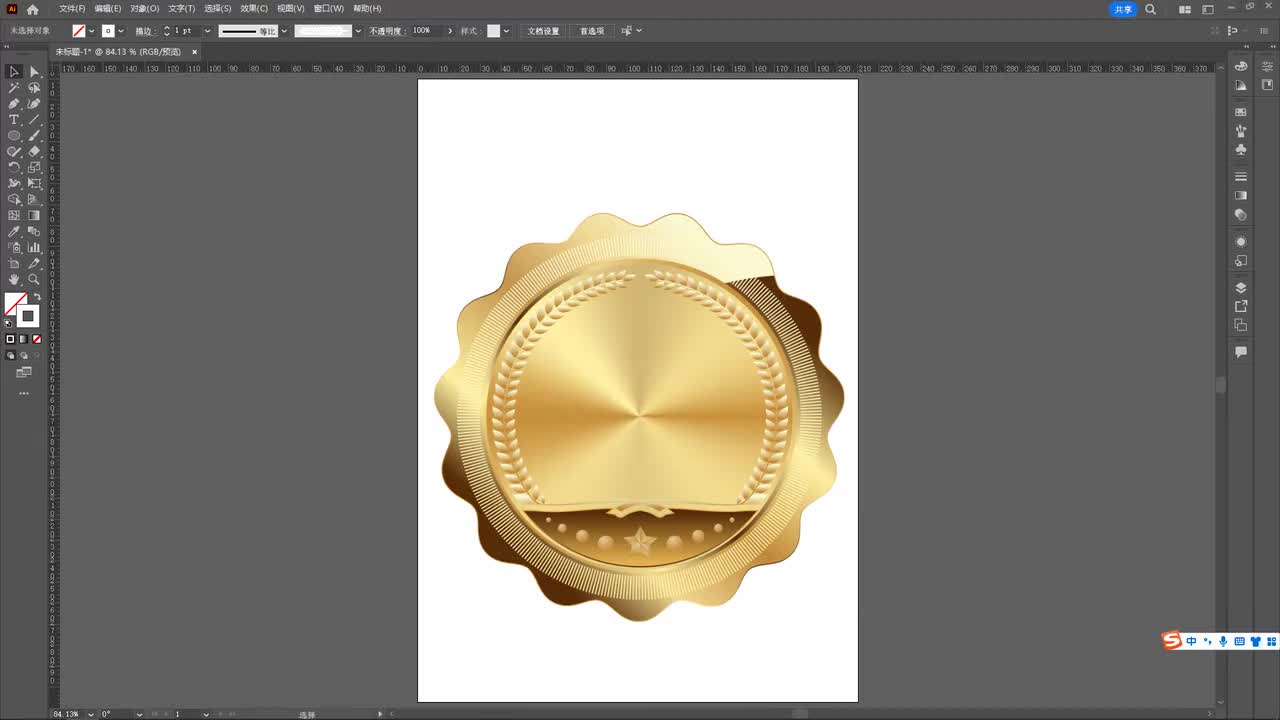Select the Mesh tool
The width and height of the screenshot is (1280, 720).
(14, 216)
